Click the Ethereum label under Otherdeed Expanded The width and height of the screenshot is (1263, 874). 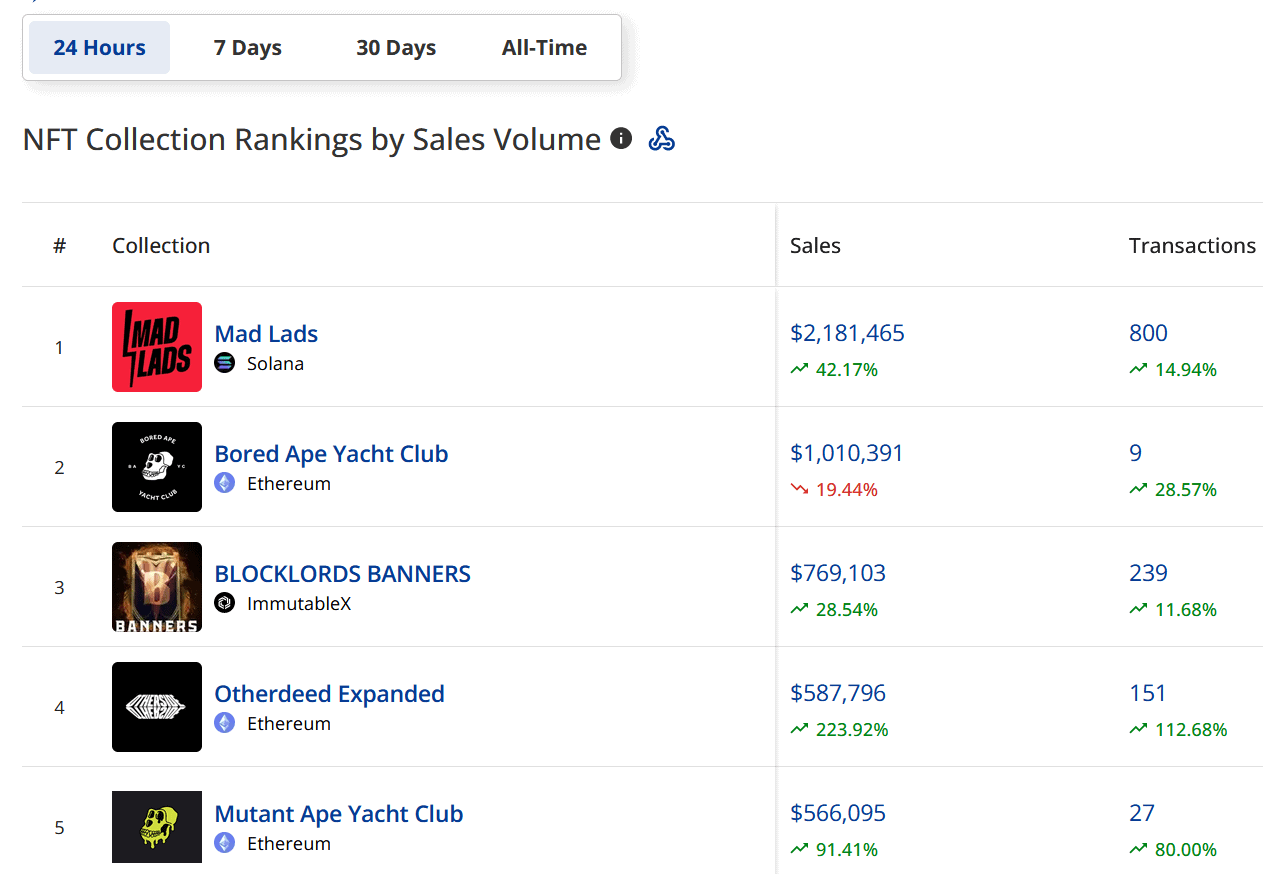point(289,723)
